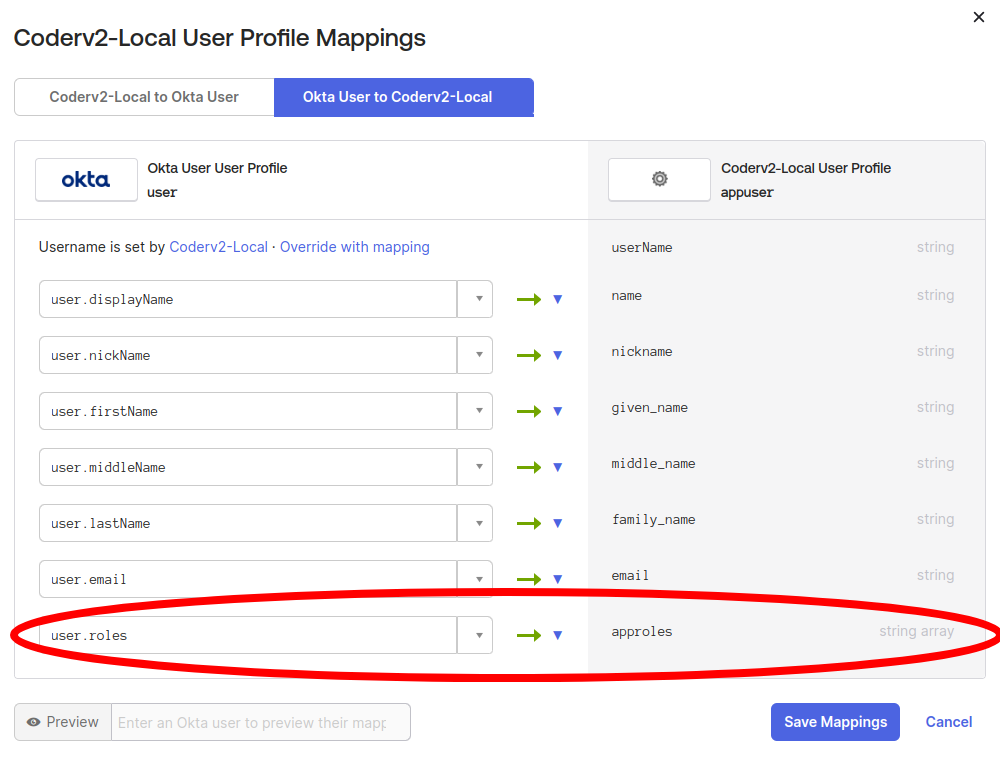Viewport: 1000px width, 772px height.
Task: Click the appuser profile variable text
Action: pos(747,193)
